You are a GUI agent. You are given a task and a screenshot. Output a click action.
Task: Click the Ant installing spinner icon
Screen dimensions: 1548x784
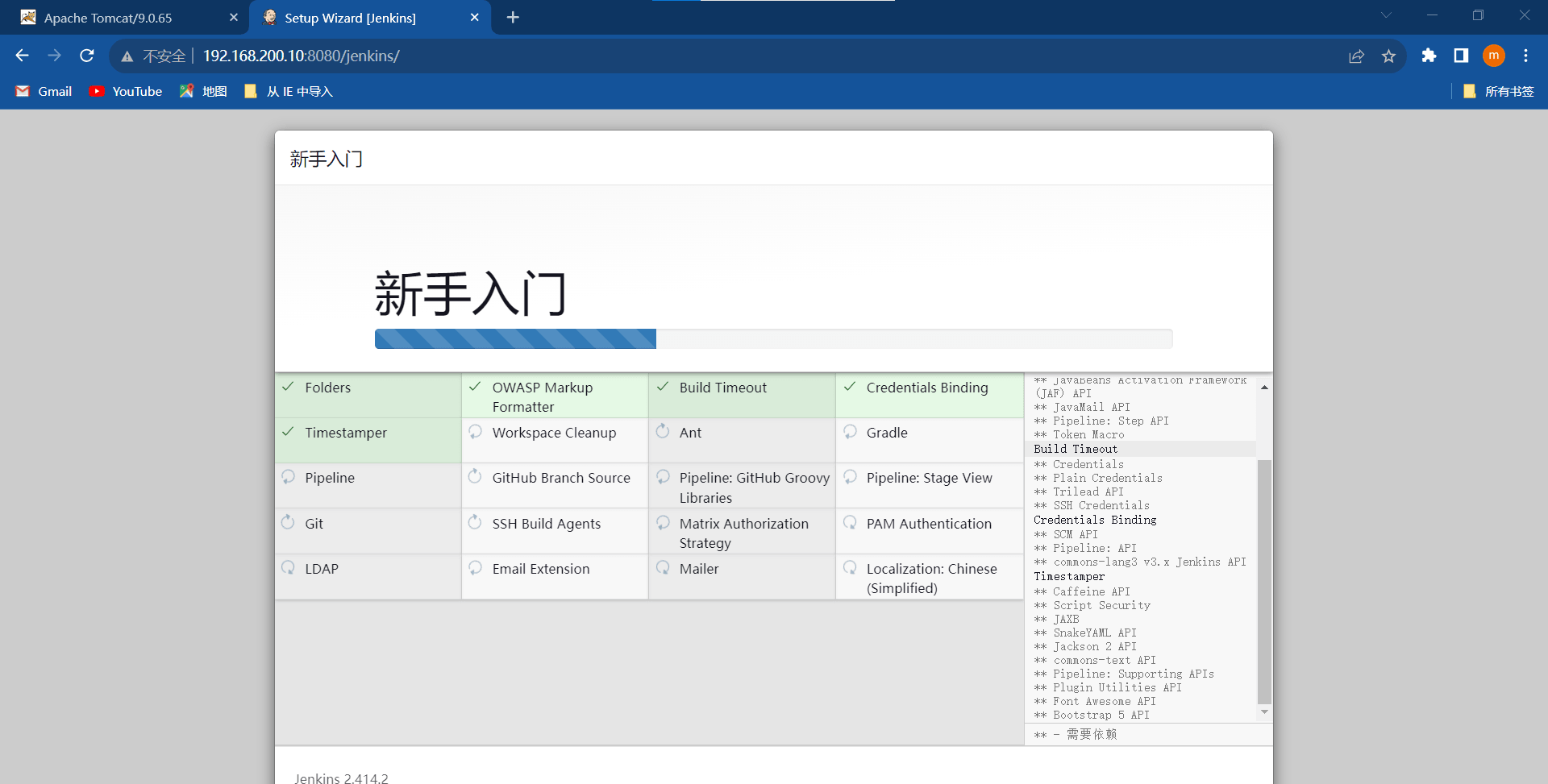click(x=662, y=432)
